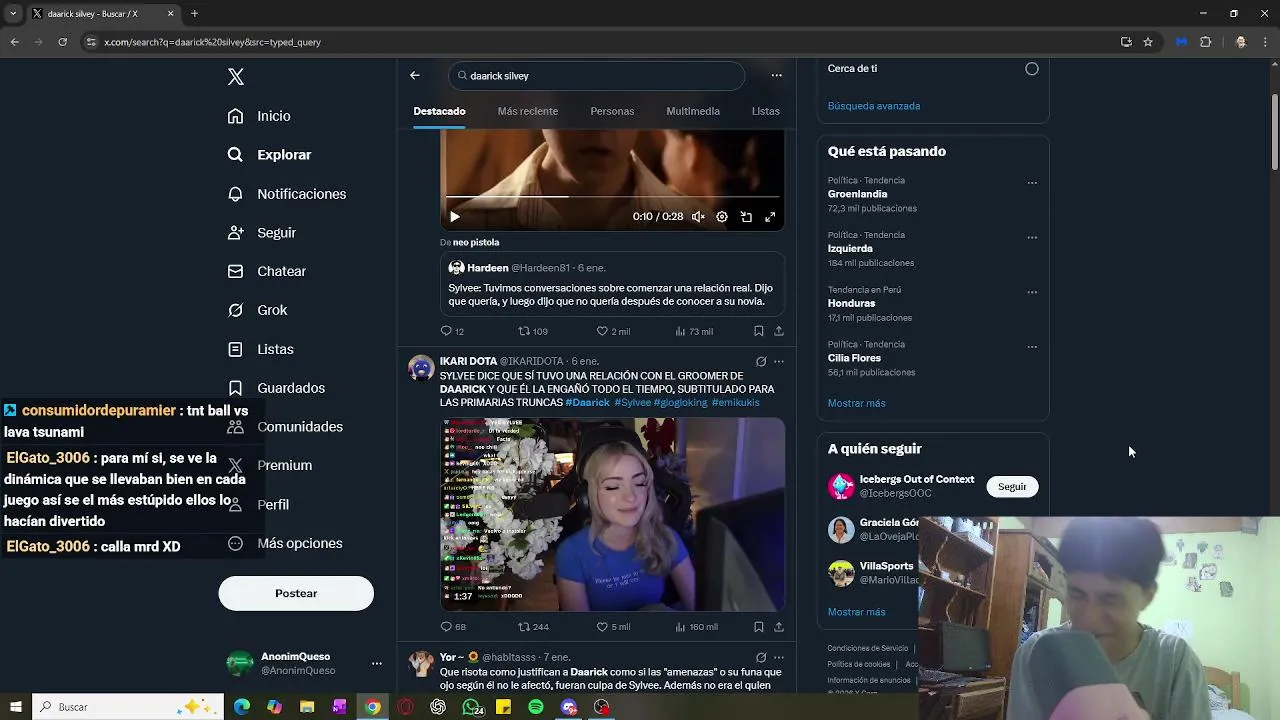Follow Icebergs Out of Context
The image size is (1280, 720).
point(1012,487)
